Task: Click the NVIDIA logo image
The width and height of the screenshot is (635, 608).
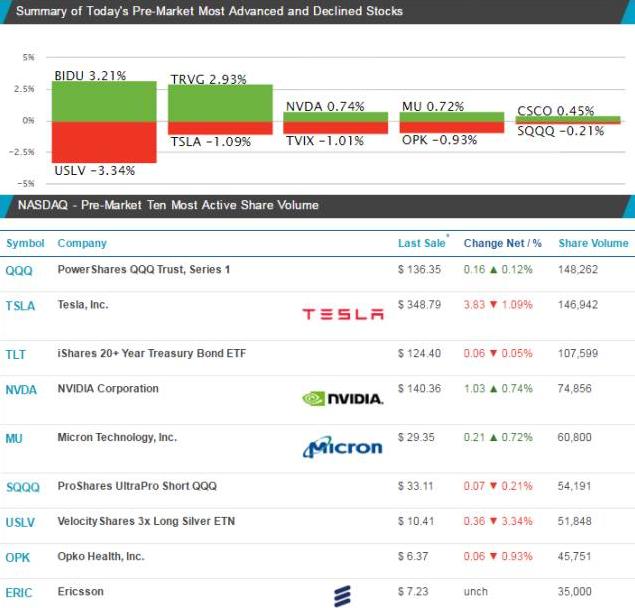Action: point(343,399)
